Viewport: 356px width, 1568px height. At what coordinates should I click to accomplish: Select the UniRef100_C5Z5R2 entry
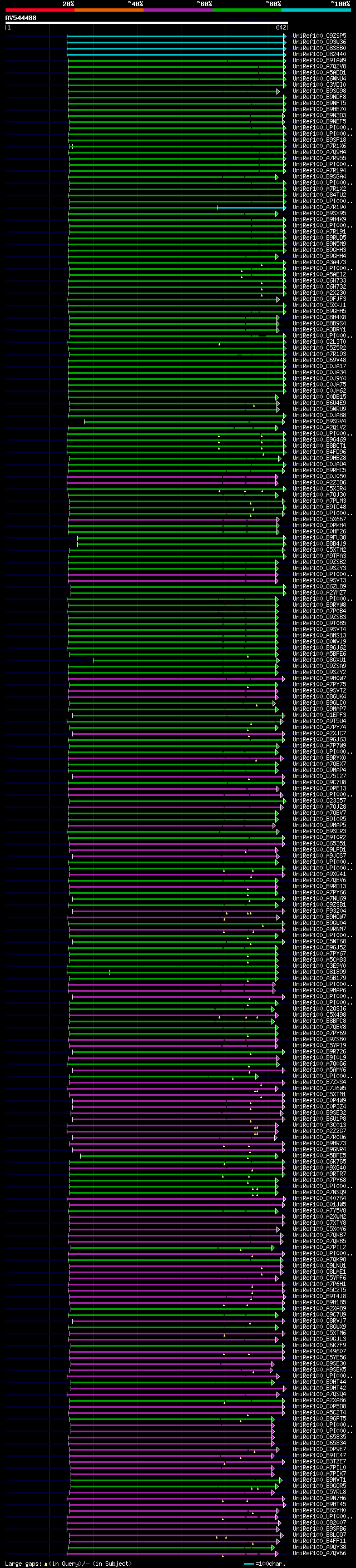point(319,348)
